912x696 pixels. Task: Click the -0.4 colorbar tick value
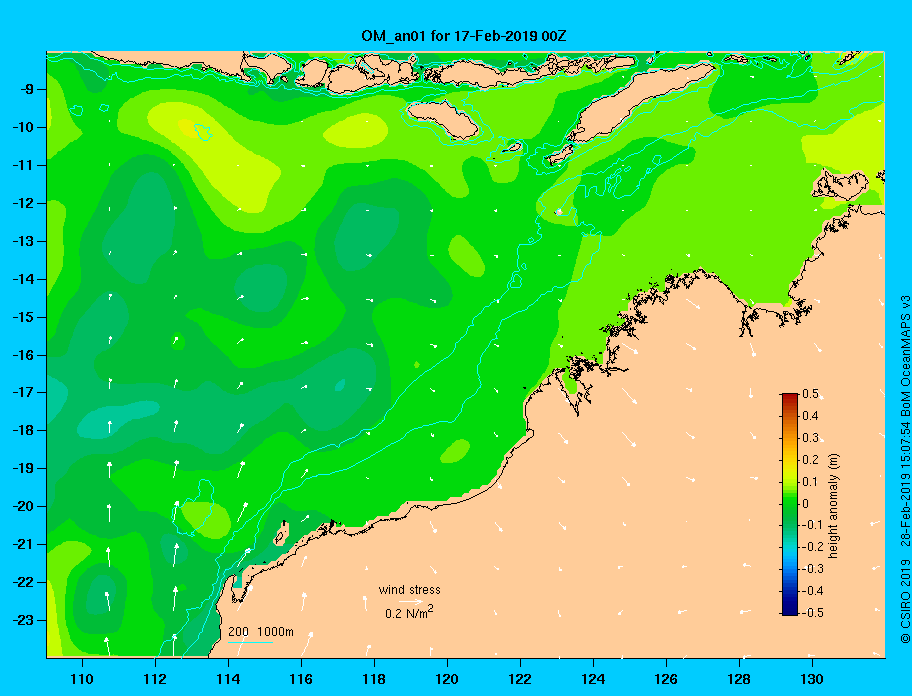click(811, 591)
